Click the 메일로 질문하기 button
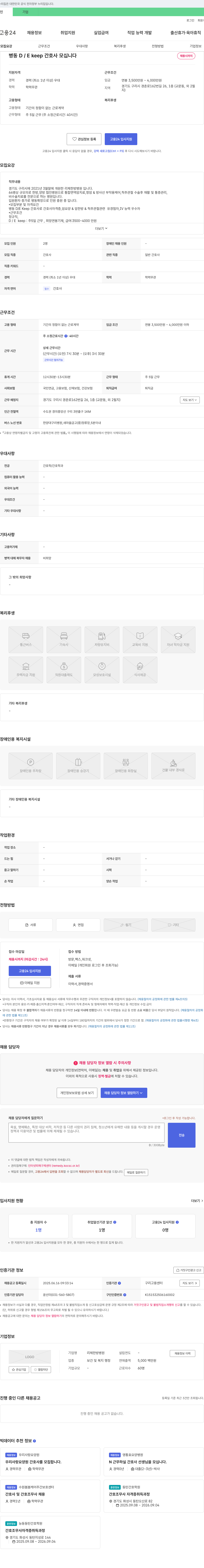The width and height of the screenshot is (204, 1568). pyautogui.click(x=136, y=1172)
